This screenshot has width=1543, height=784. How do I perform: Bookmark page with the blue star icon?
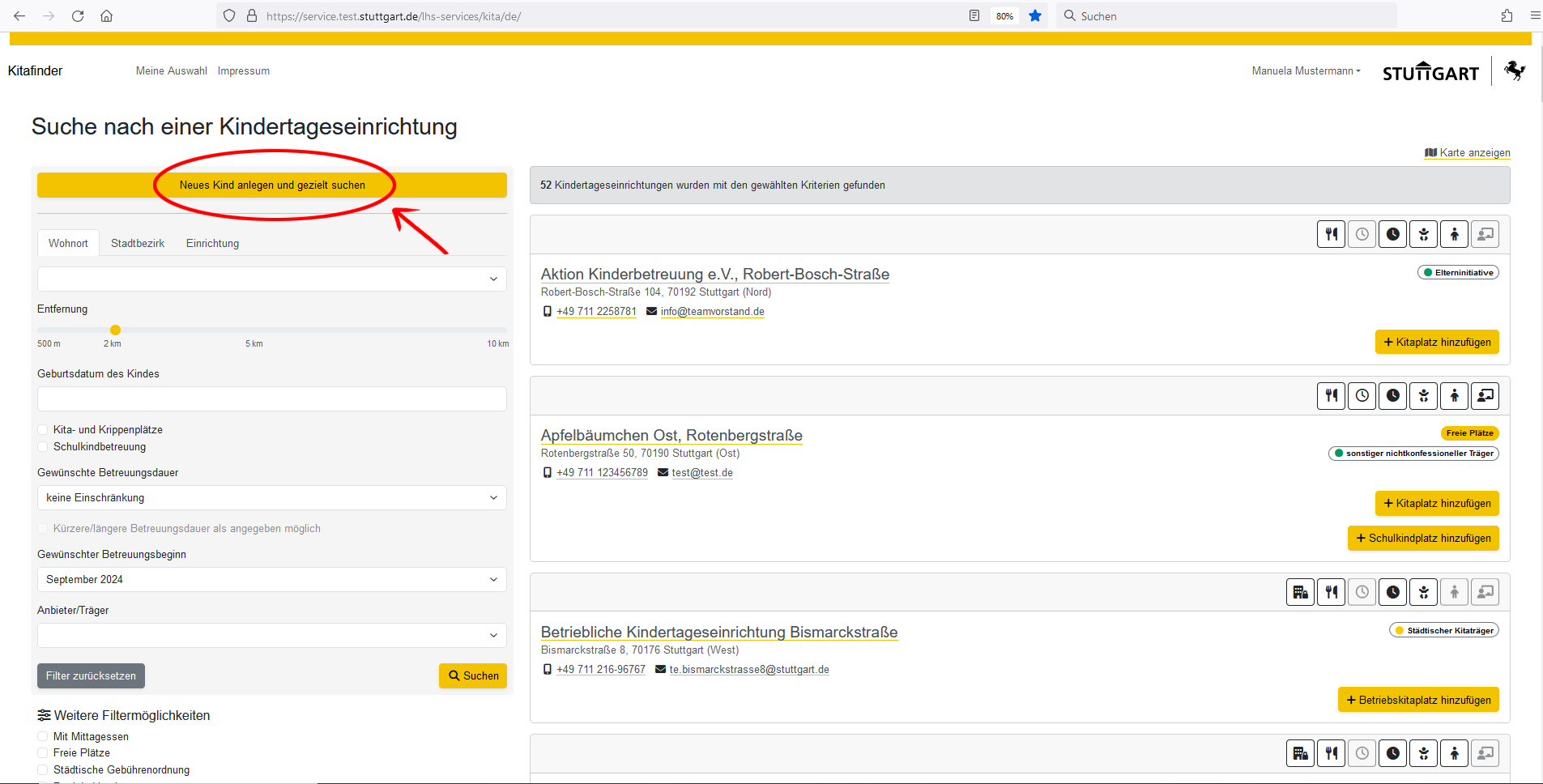point(1034,16)
